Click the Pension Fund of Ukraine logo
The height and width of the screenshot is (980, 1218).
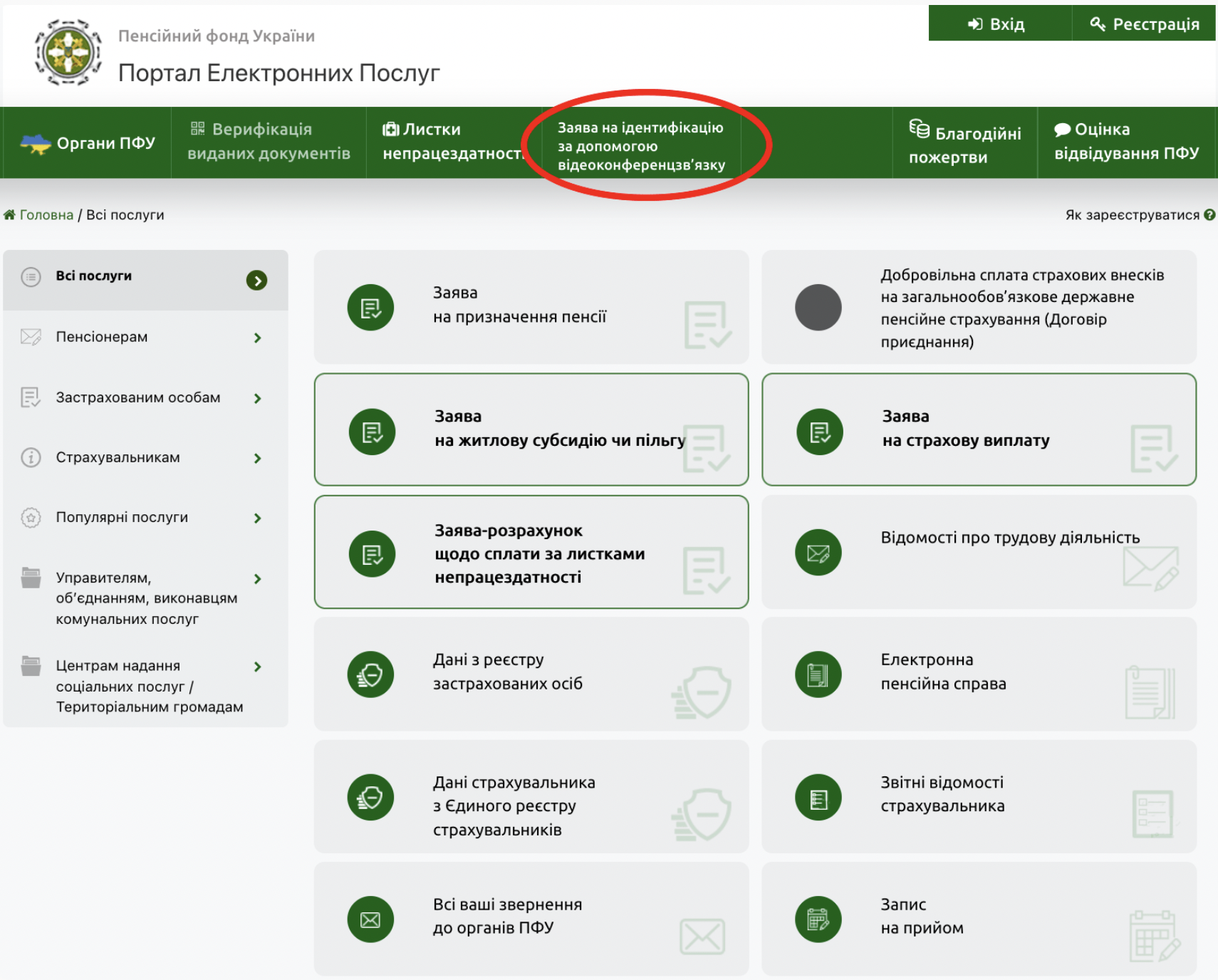point(68,53)
